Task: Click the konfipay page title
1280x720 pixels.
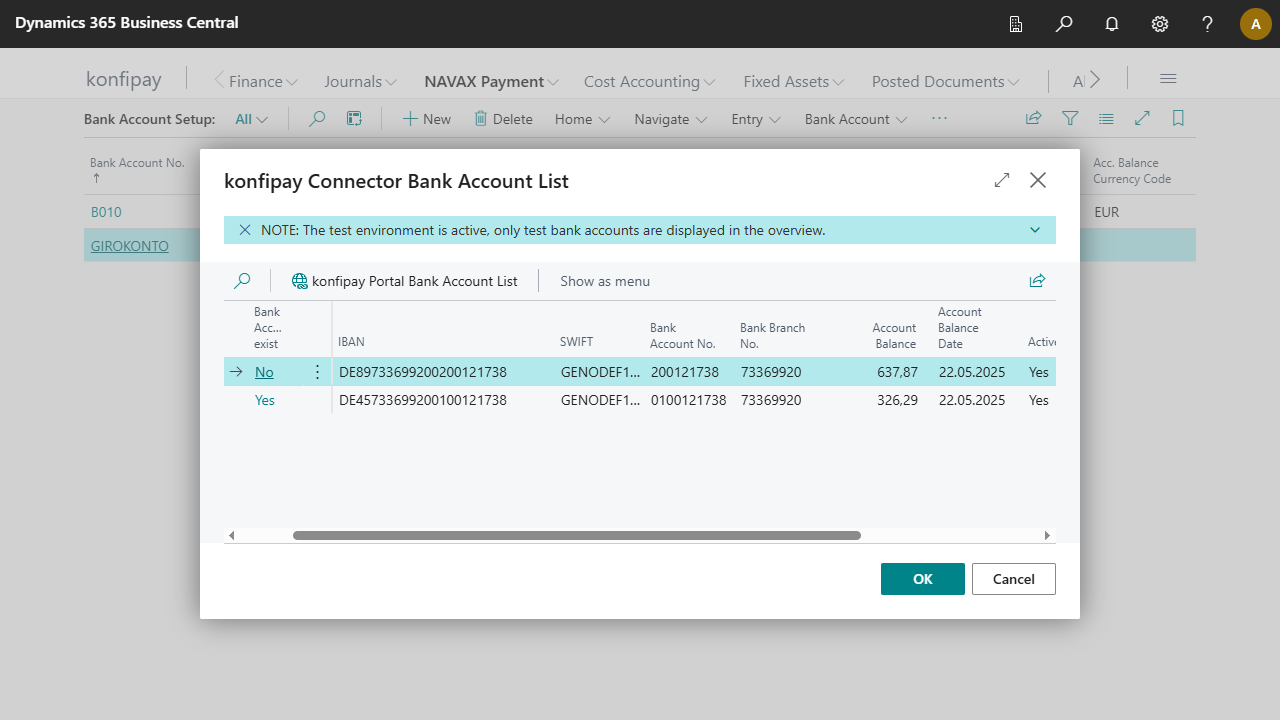Action: pos(124,79)
